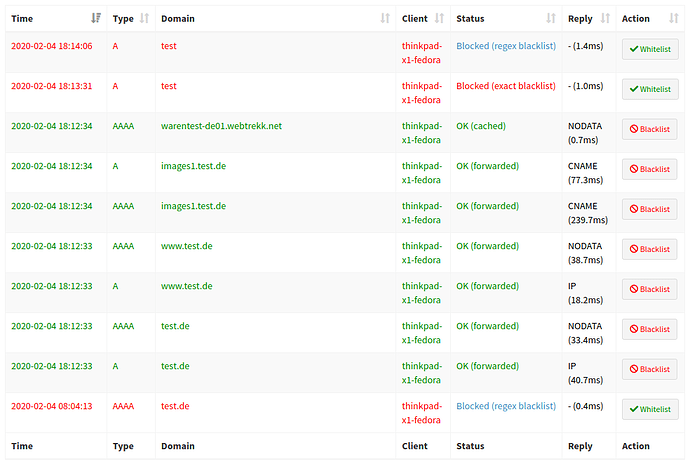This screenshot has height=463, width=690.
Task: Select thinkpad-x1-fedora client in first row
Action: point(420,53)
